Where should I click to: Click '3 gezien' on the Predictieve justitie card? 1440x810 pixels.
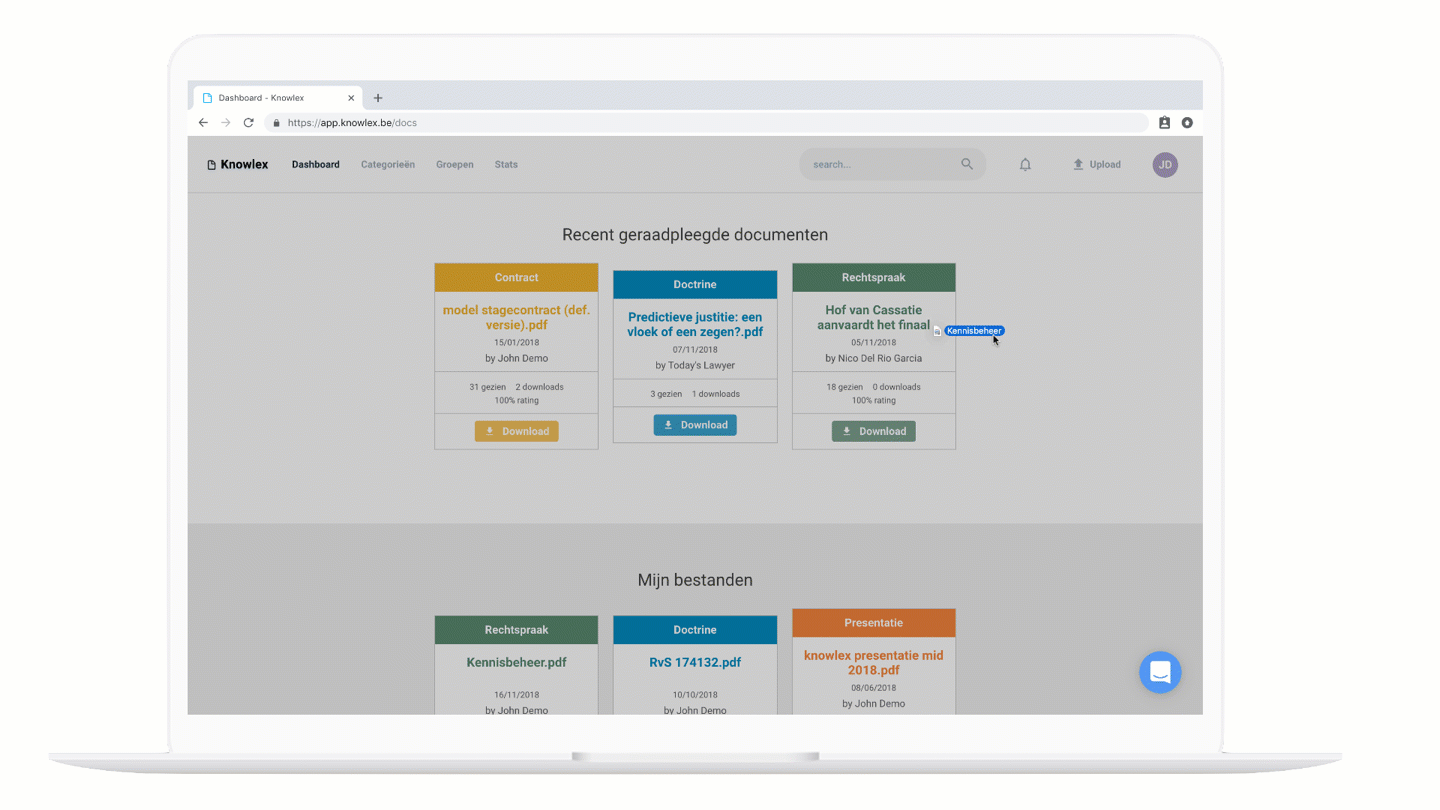coord(665,394)
